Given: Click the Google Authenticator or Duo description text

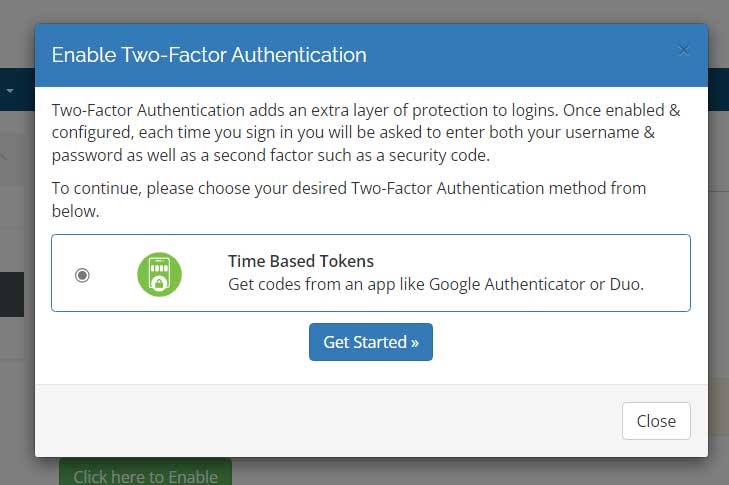Looking at the screenshot, I should coord(435,284).
